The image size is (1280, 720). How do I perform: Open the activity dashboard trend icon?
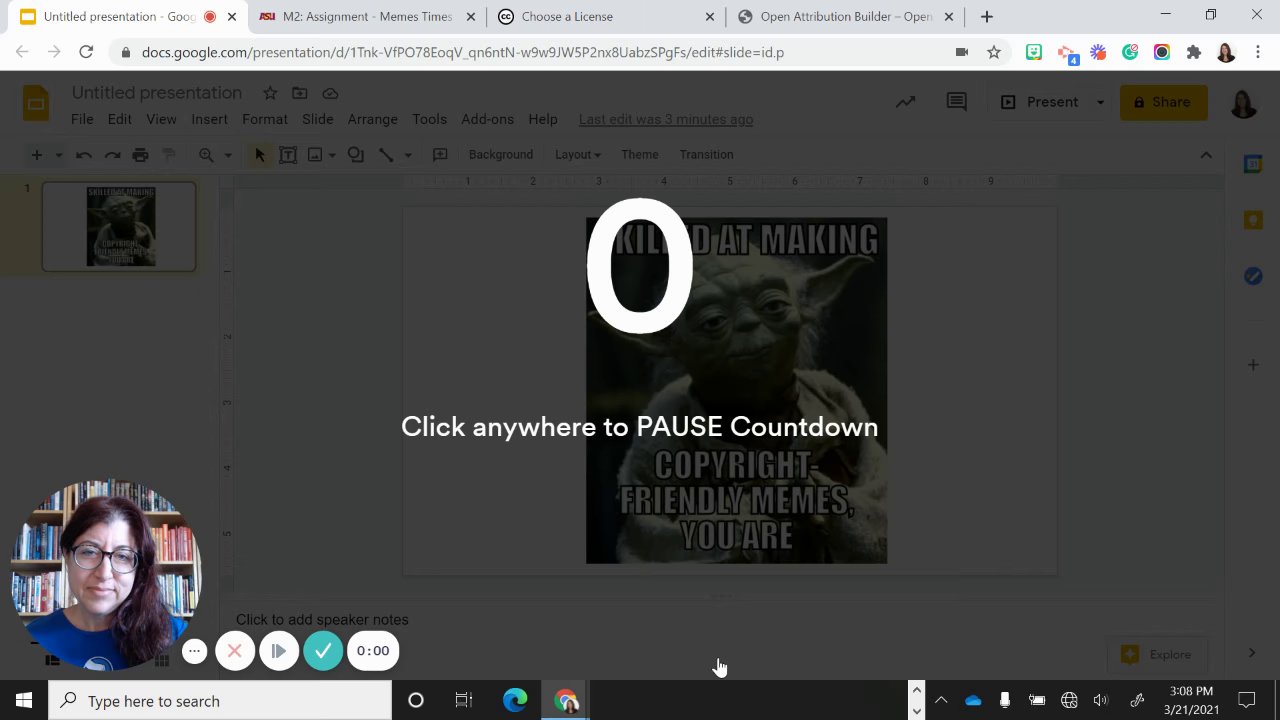[906, 102]
